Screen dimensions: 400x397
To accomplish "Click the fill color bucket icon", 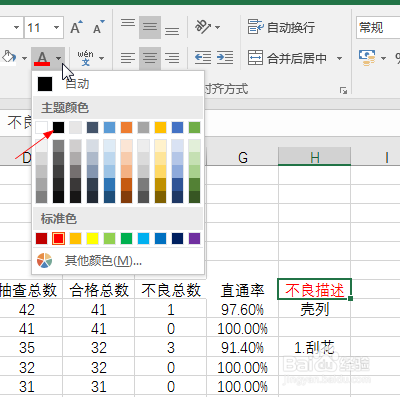I will coord(8,57).
